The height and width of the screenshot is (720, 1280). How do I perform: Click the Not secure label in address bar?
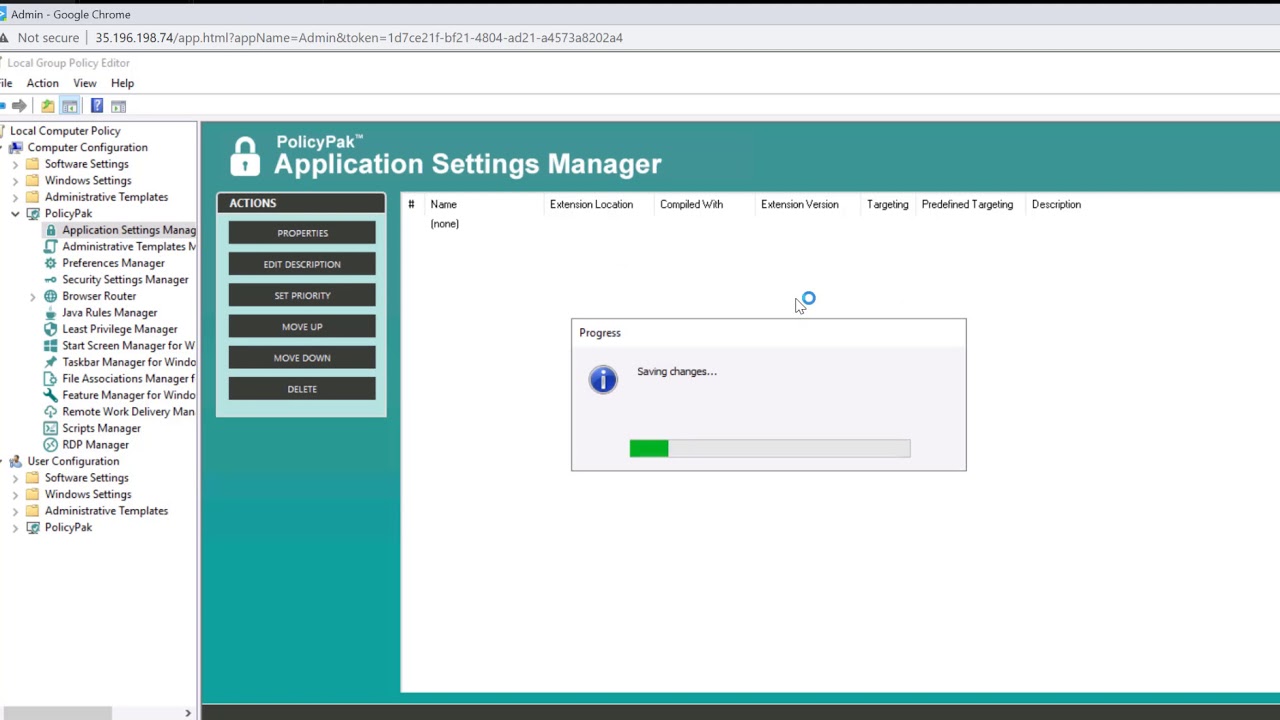[x=48, y=38]
